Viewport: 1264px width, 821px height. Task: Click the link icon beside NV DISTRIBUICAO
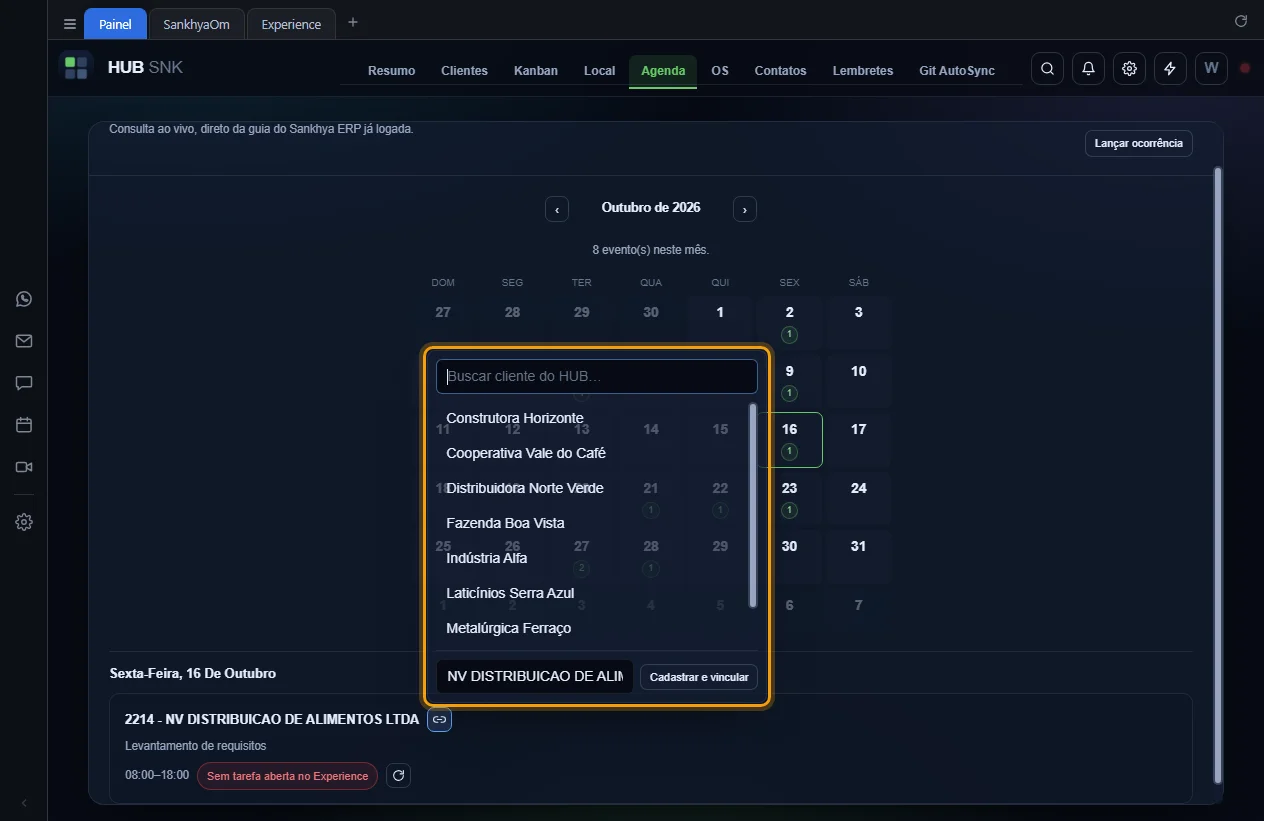click(x=439, y=719)
